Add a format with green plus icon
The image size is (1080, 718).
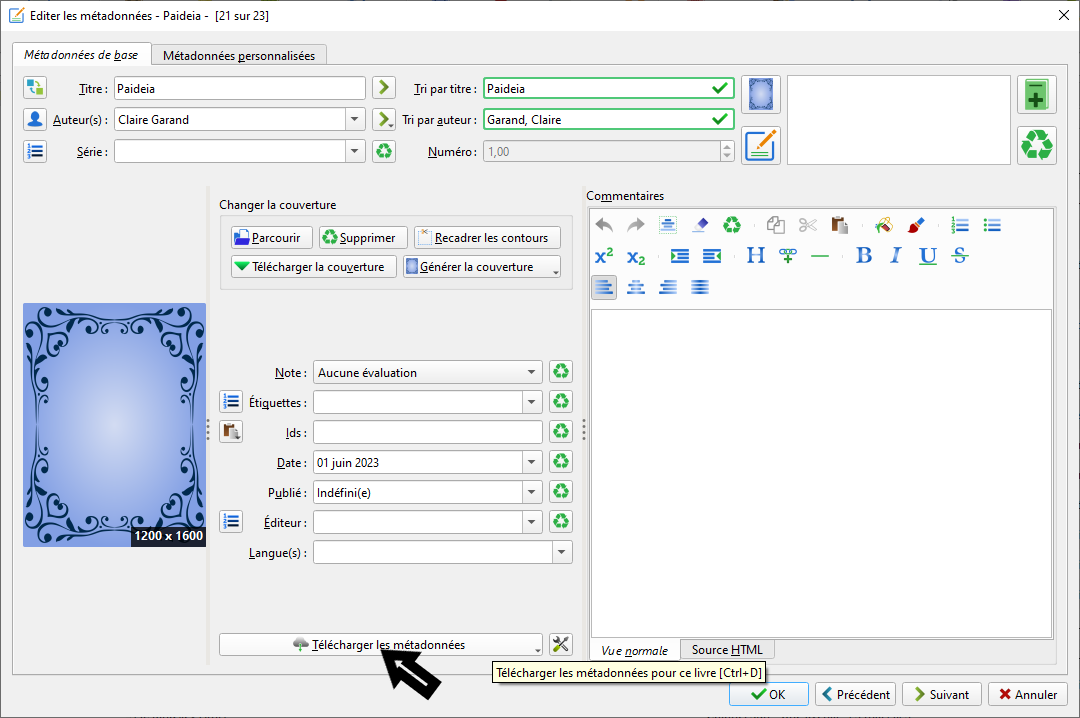(1037, 94)
